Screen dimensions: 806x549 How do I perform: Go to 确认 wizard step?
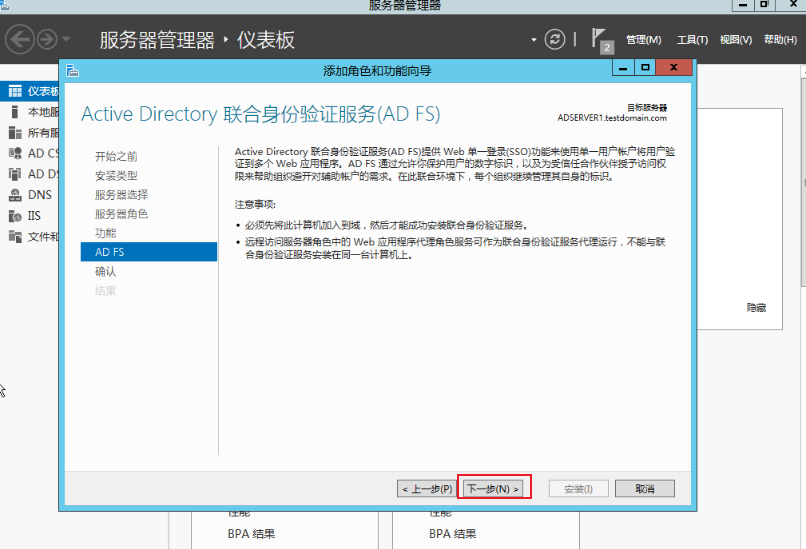point(105,271)
